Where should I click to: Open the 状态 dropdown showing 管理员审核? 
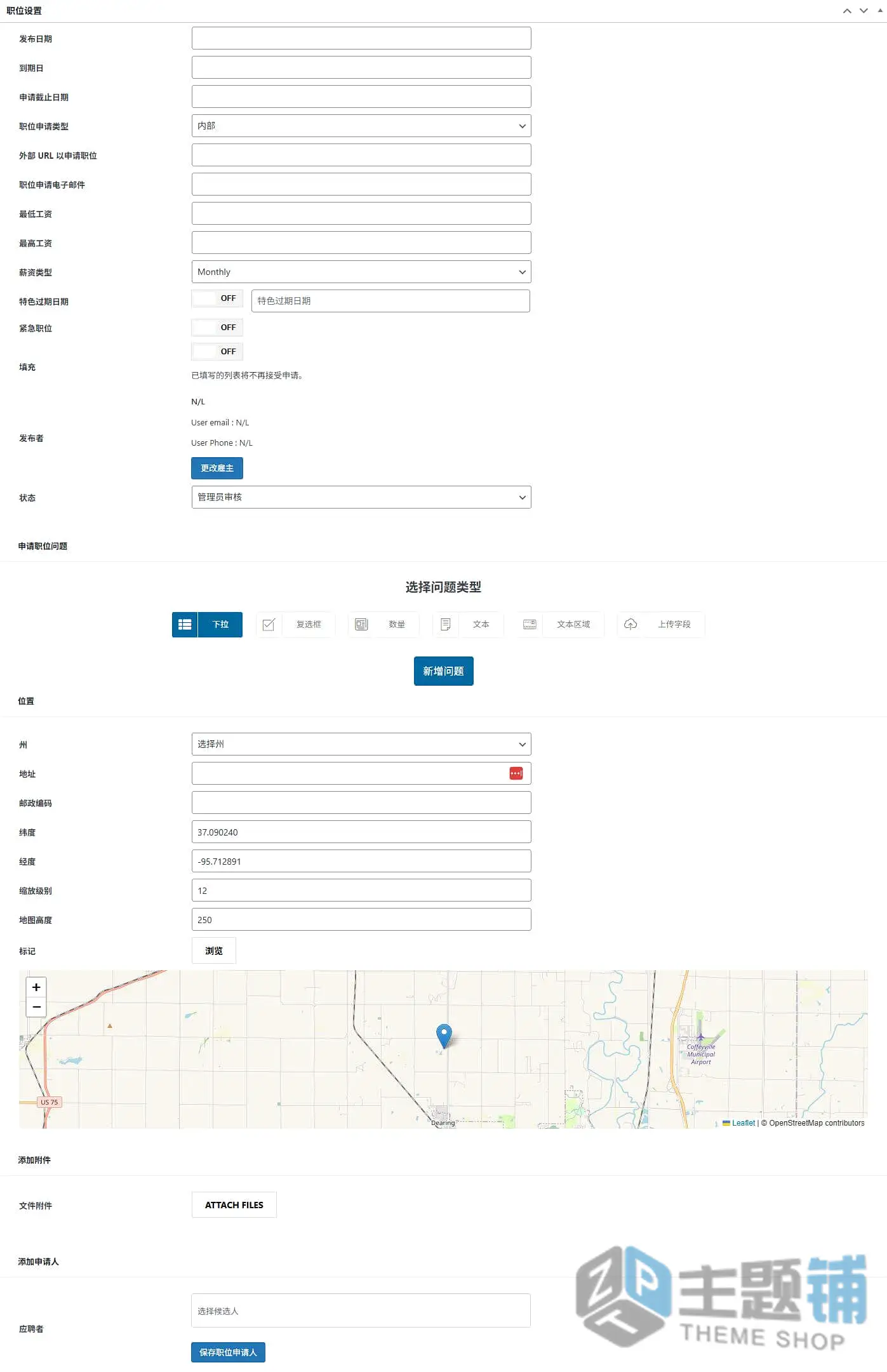coord(361,497)
